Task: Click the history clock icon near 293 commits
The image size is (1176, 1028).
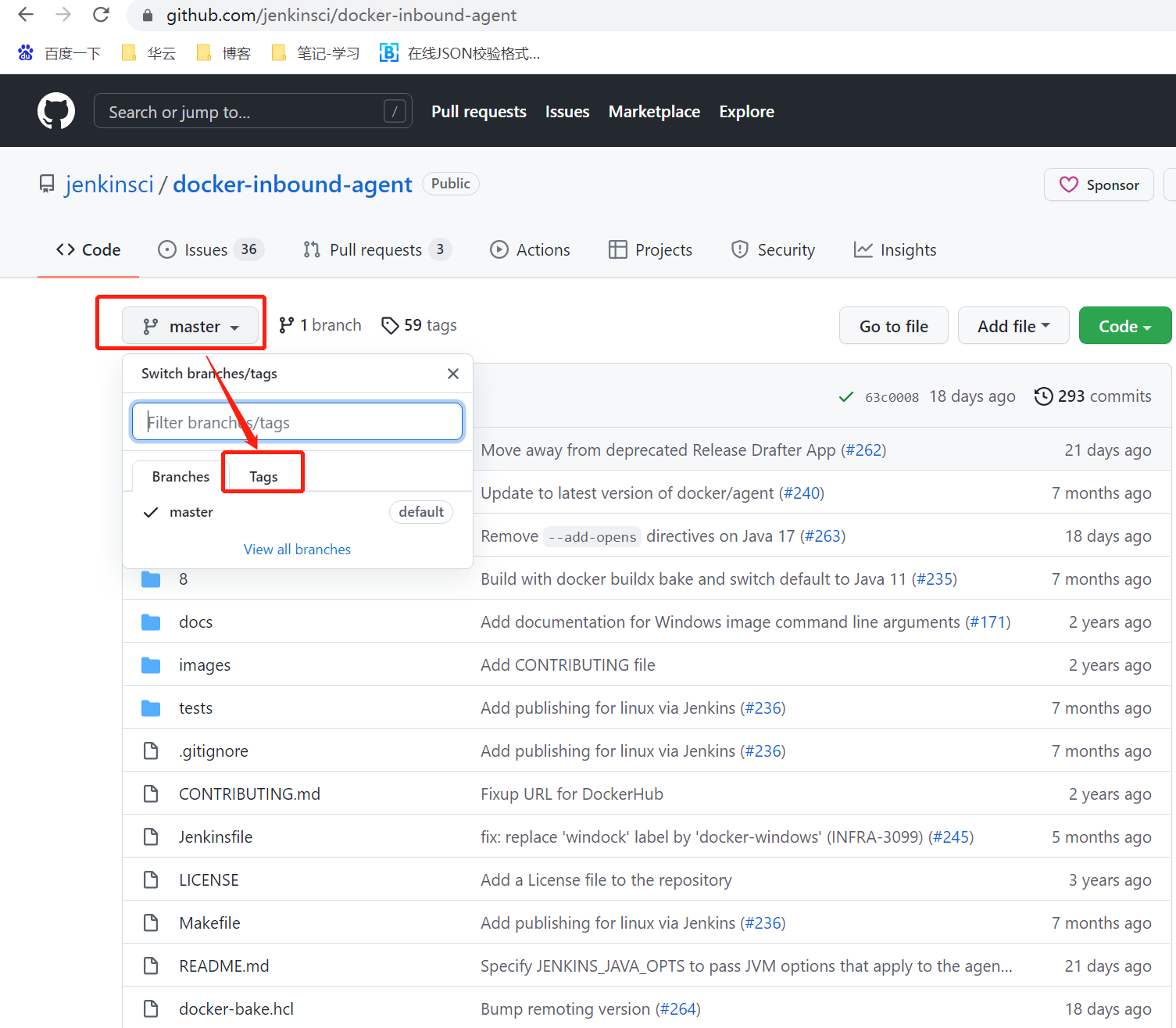Action: [1043, 396]
